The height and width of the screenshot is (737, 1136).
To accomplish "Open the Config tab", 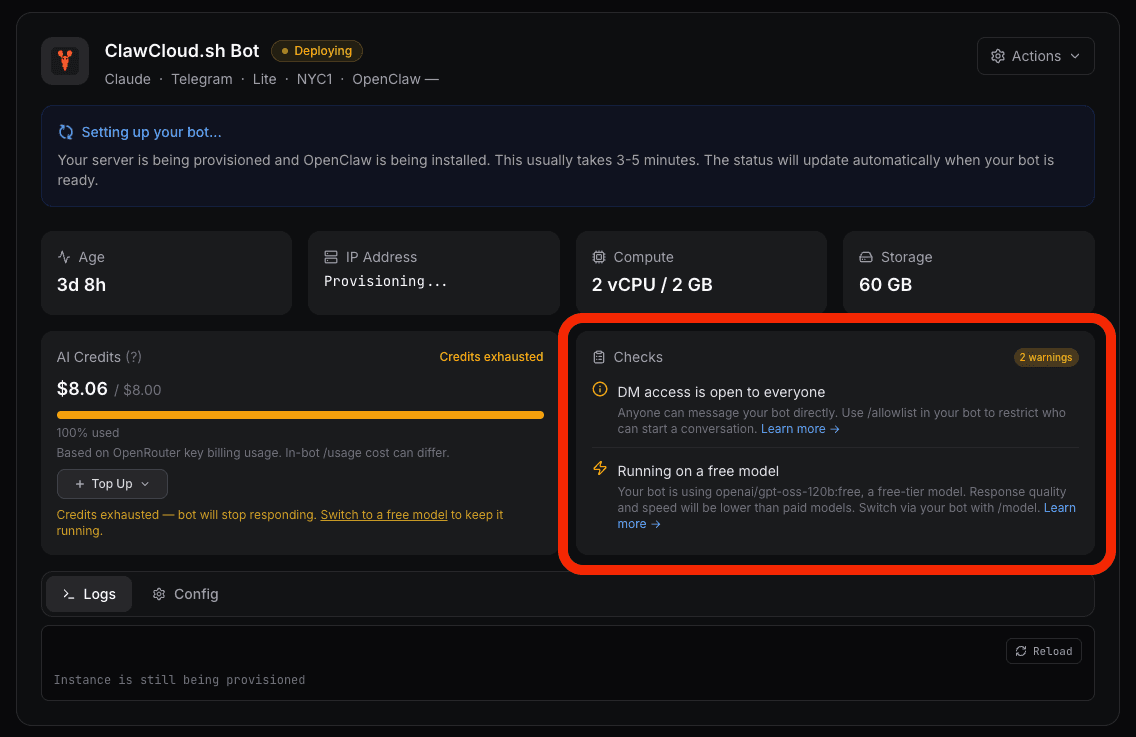I will 185,593.
